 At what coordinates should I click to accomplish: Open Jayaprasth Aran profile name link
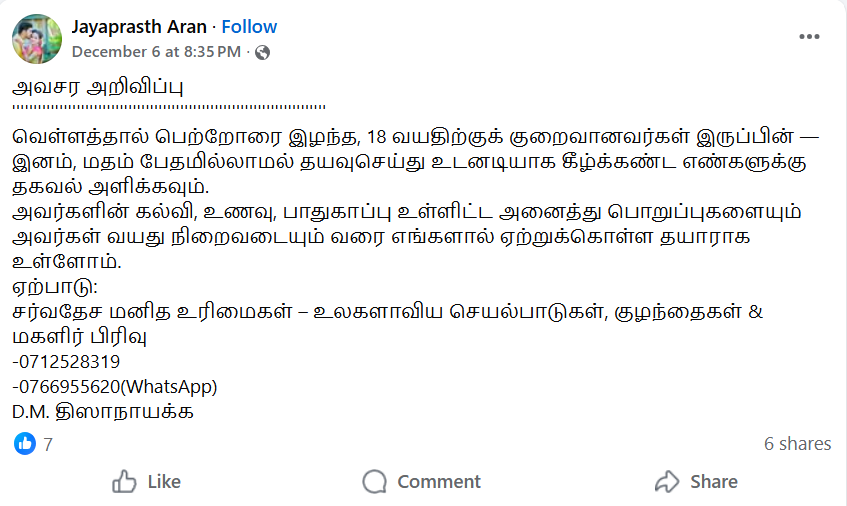[x=139, y=27]
